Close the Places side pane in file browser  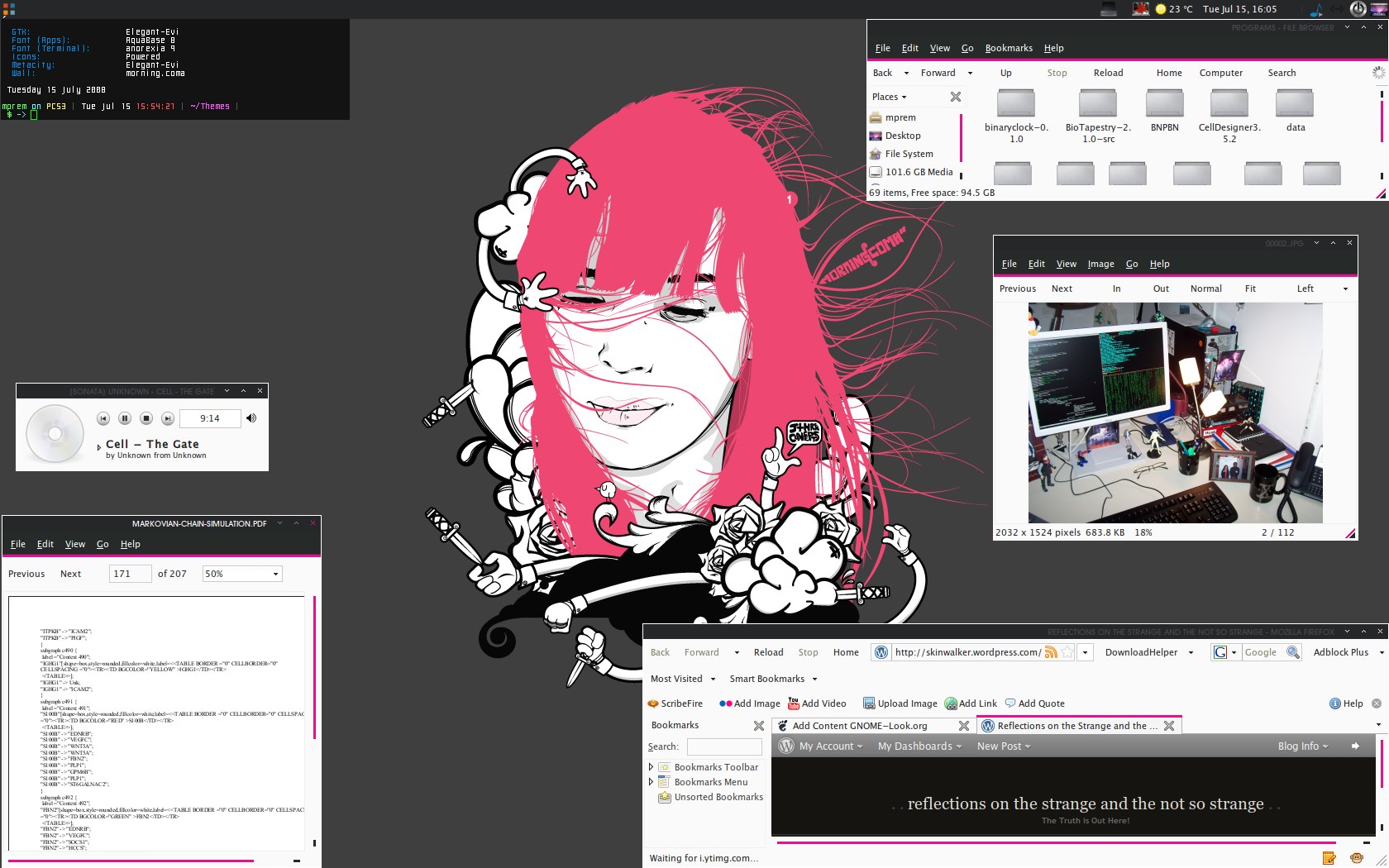[x=956, y=97]
